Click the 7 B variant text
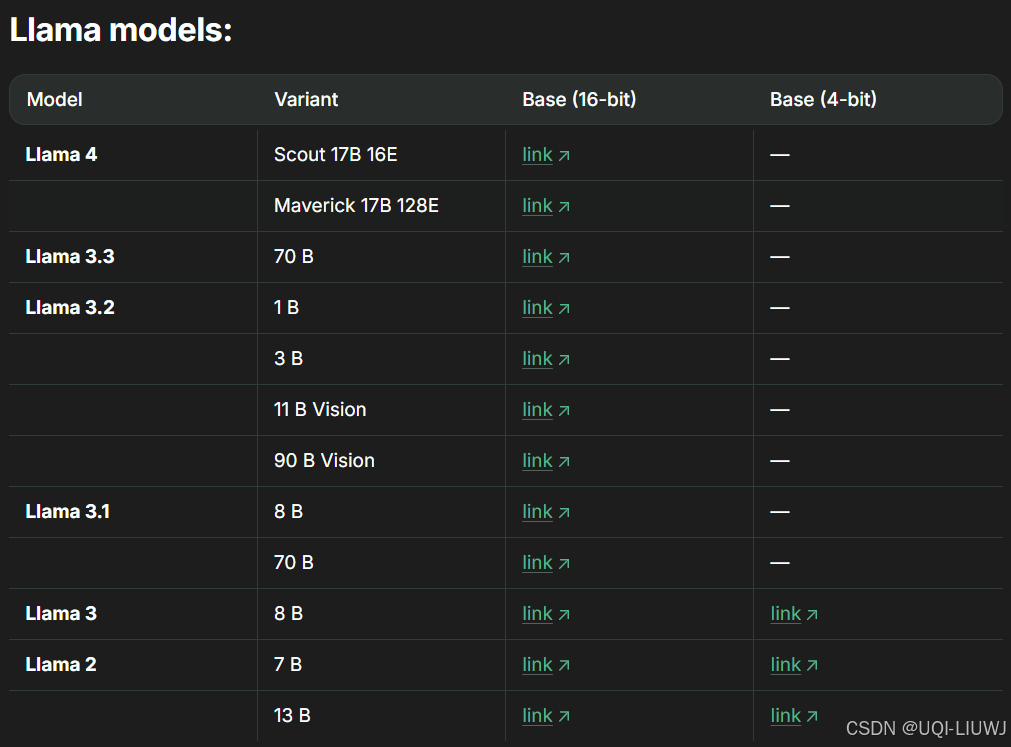The width and height of the screenshot is (1011, 747). pyautogui.click(x=288, y=664)
